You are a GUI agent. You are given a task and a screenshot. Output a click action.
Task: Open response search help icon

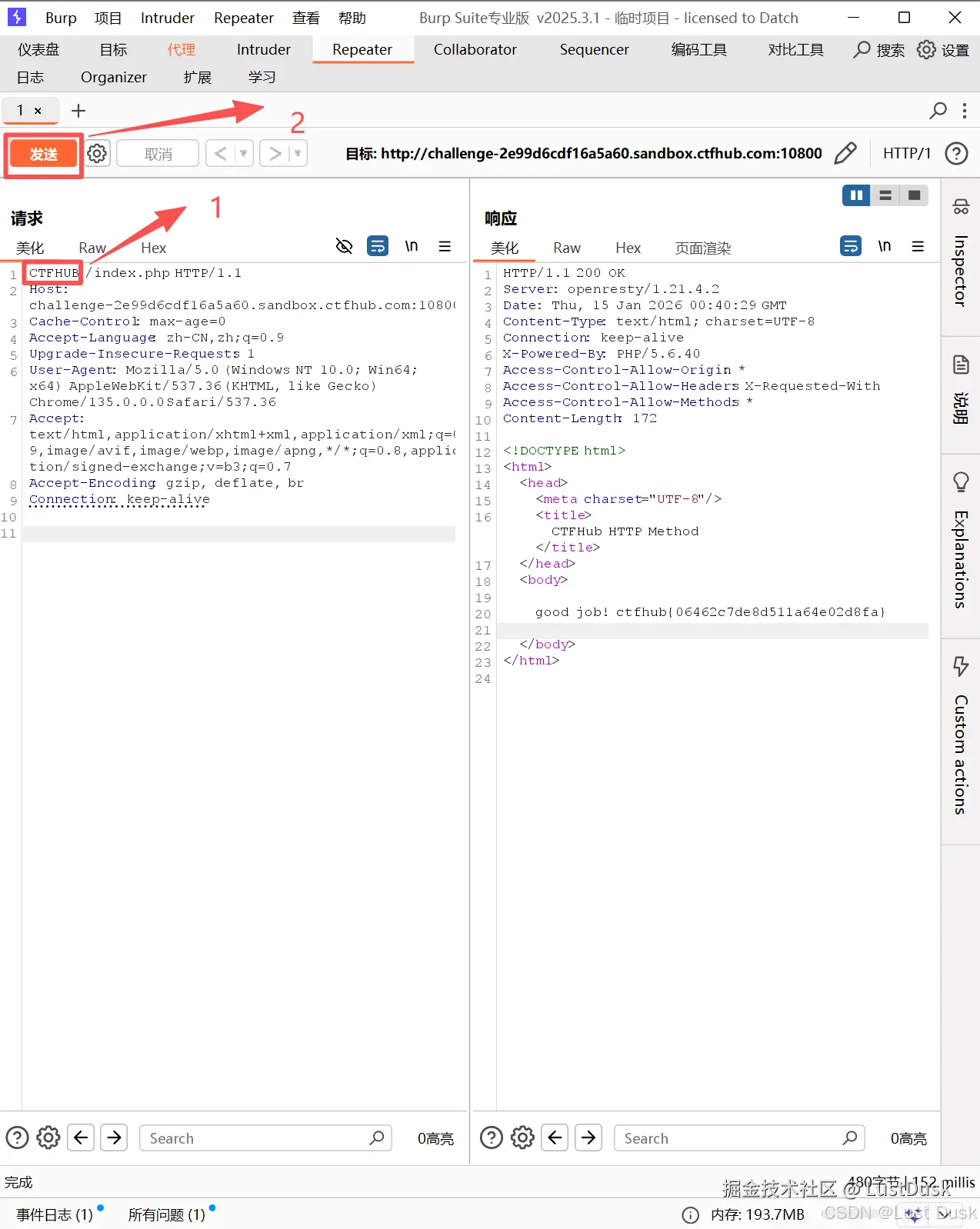492,1137
